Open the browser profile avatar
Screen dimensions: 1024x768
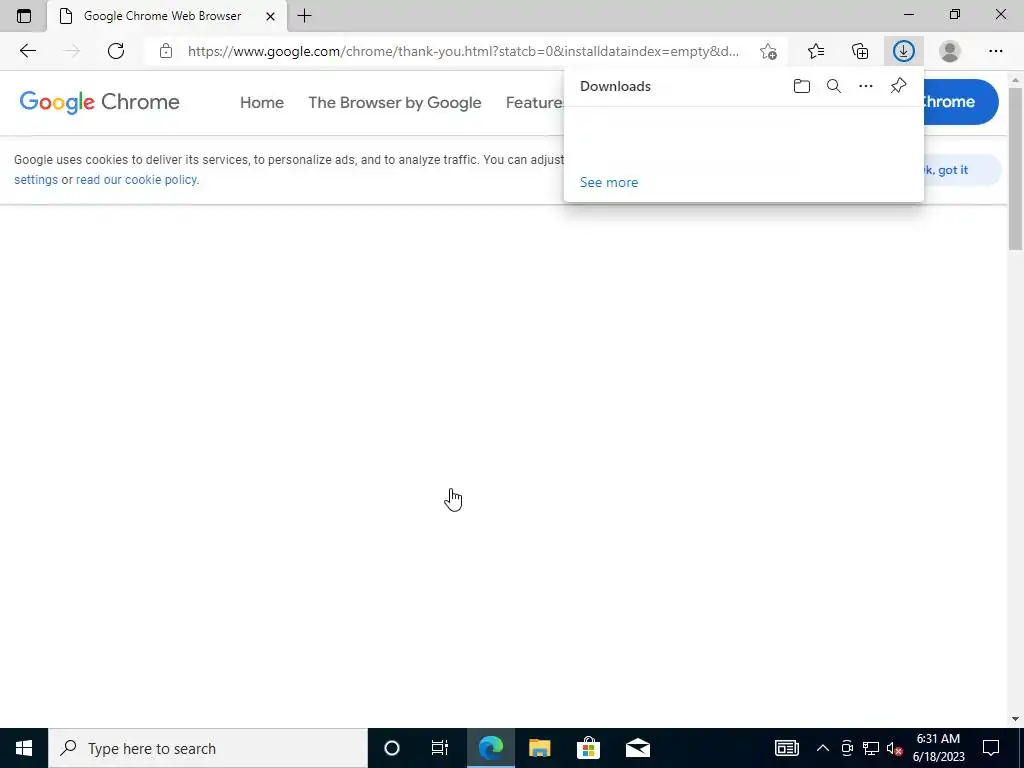click(950, 51)
